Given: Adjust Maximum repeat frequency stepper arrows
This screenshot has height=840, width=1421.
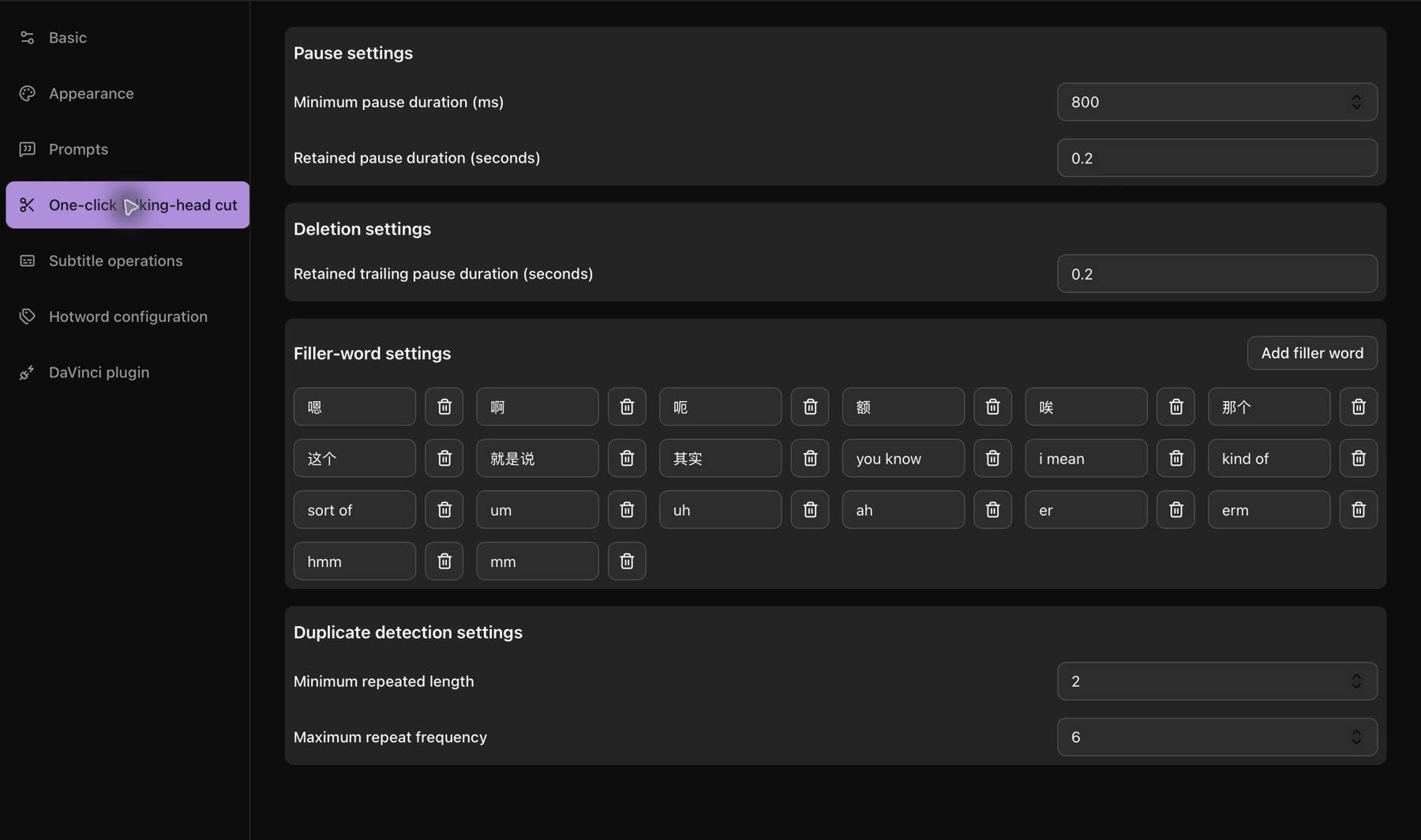Looking at the screenshot, I should (1356, 737).
